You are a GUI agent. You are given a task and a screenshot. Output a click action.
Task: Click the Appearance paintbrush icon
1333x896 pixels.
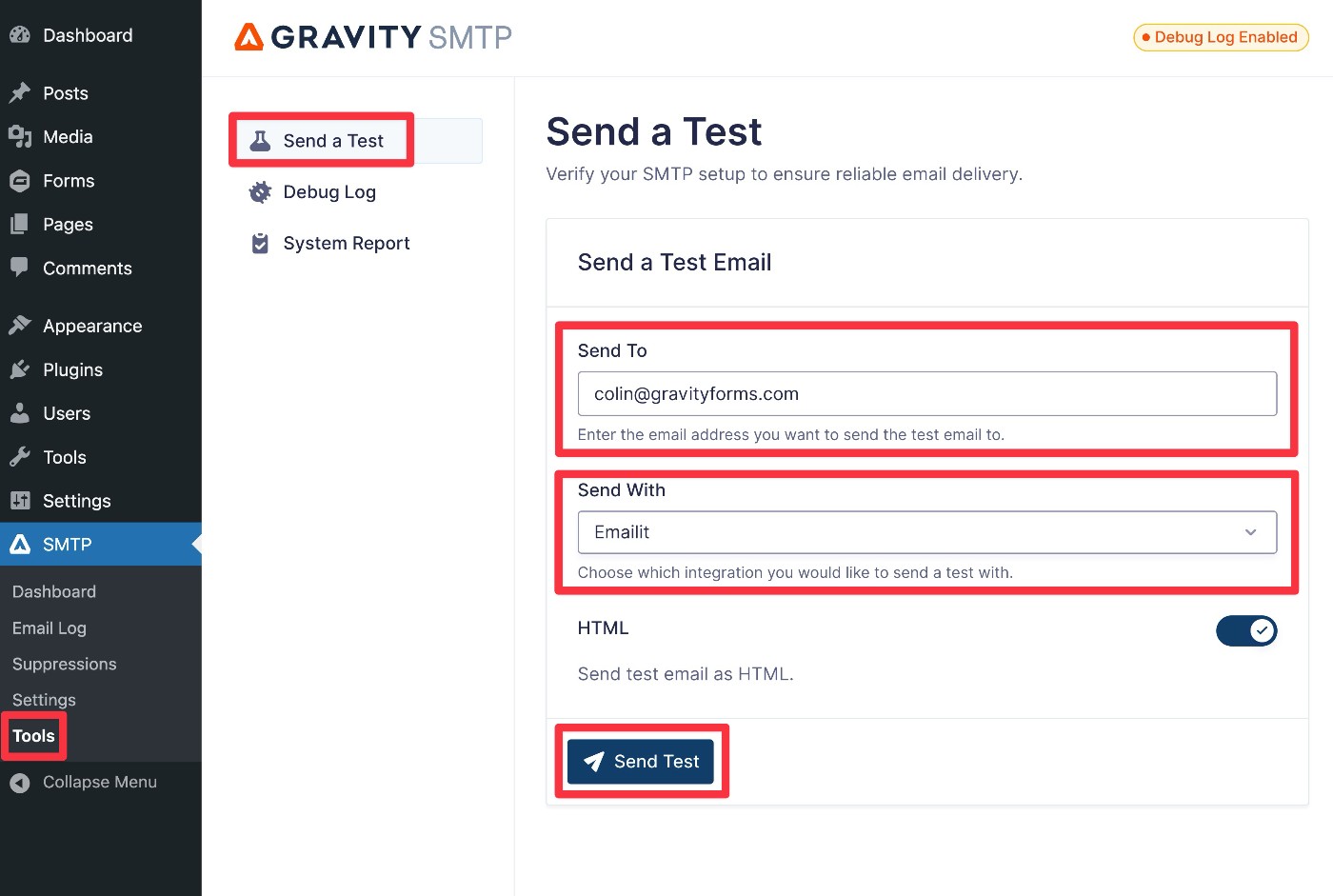(20, 326)
